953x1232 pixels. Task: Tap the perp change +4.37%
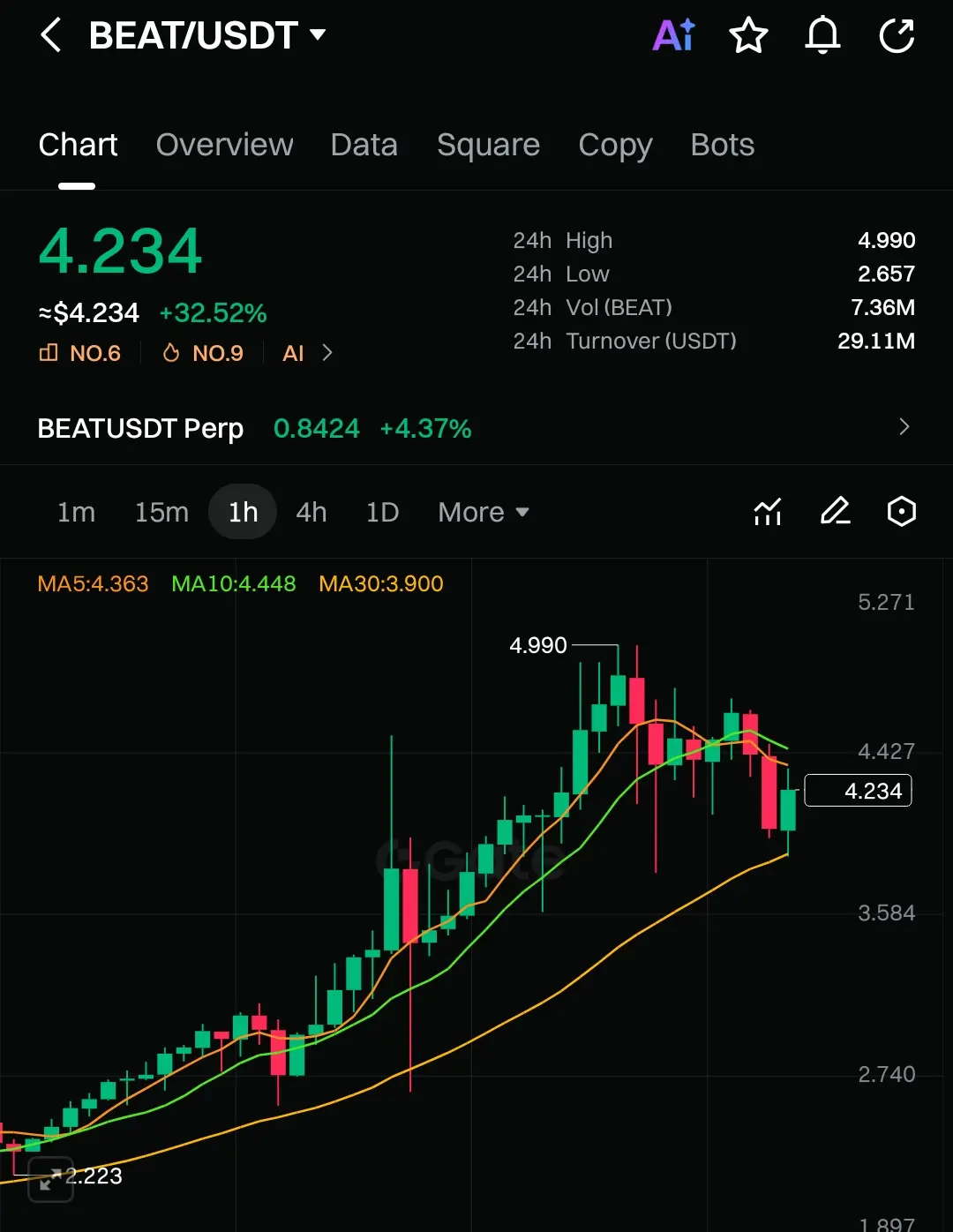click(425, 429)
